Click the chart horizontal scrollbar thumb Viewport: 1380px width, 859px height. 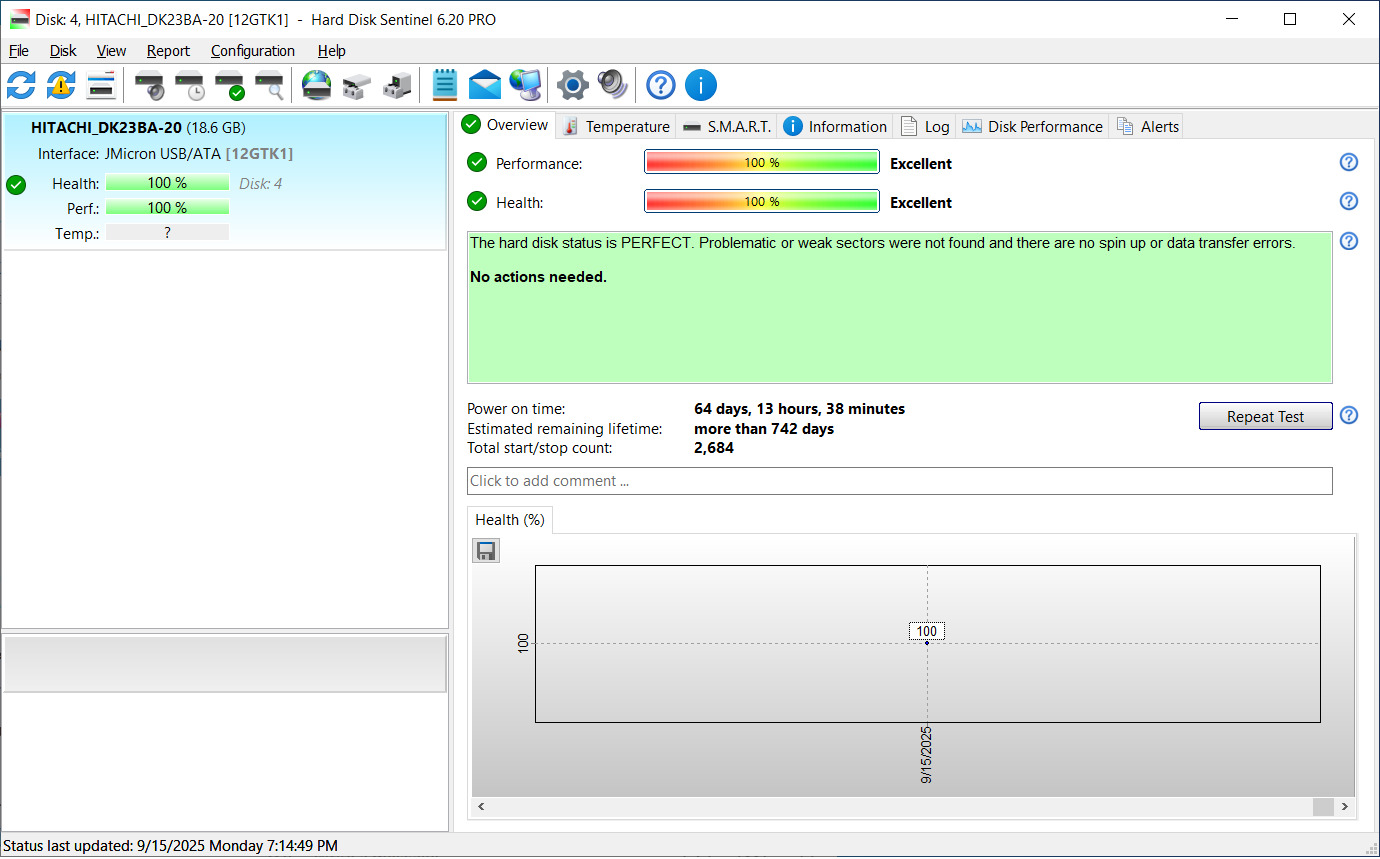[x=1323, y=807]
